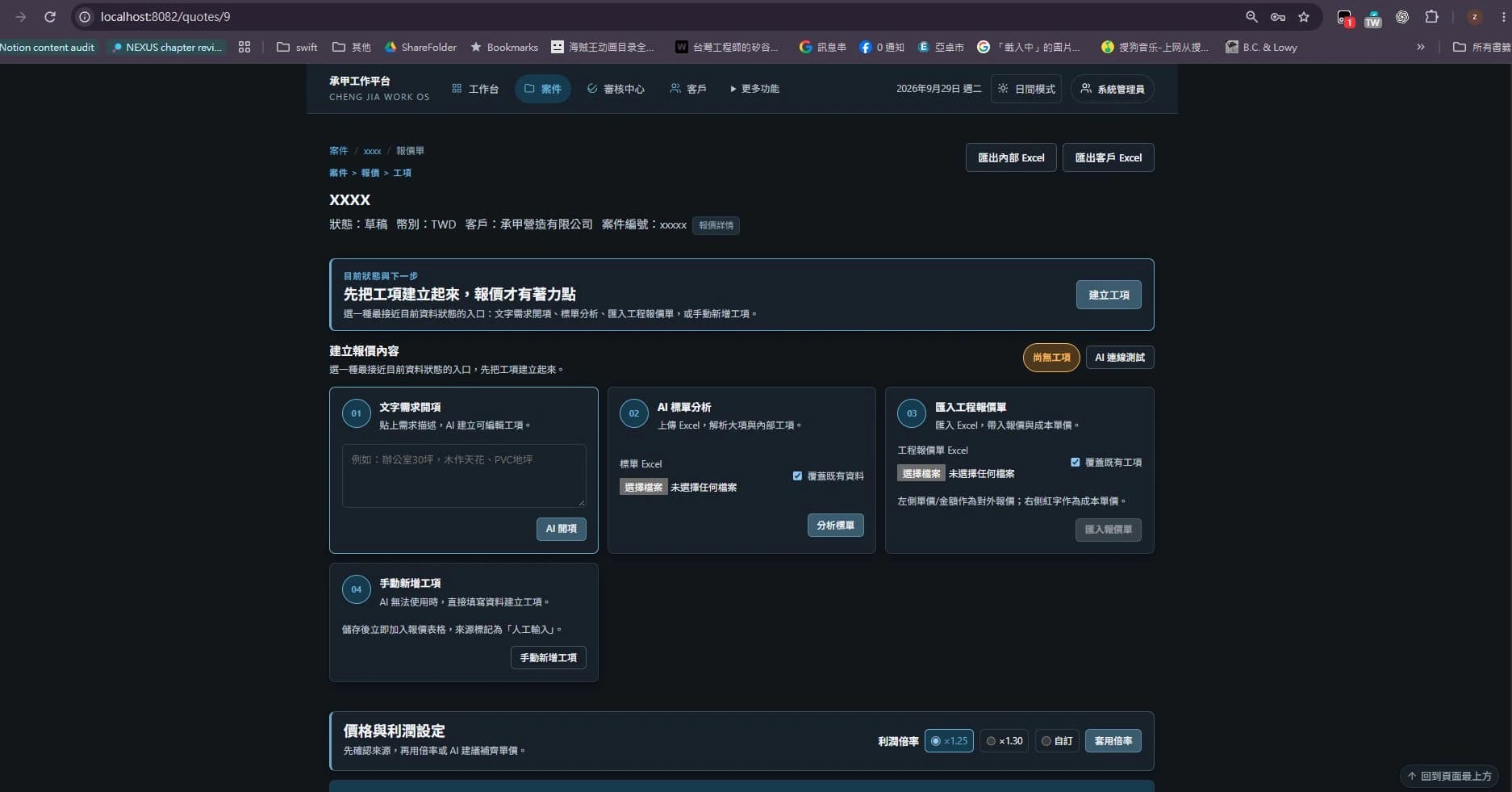The image size is (1512, 792).
Task: Choose a file for 標單 Excel via 選擇檔案
Action: click(x=643, y=488)
